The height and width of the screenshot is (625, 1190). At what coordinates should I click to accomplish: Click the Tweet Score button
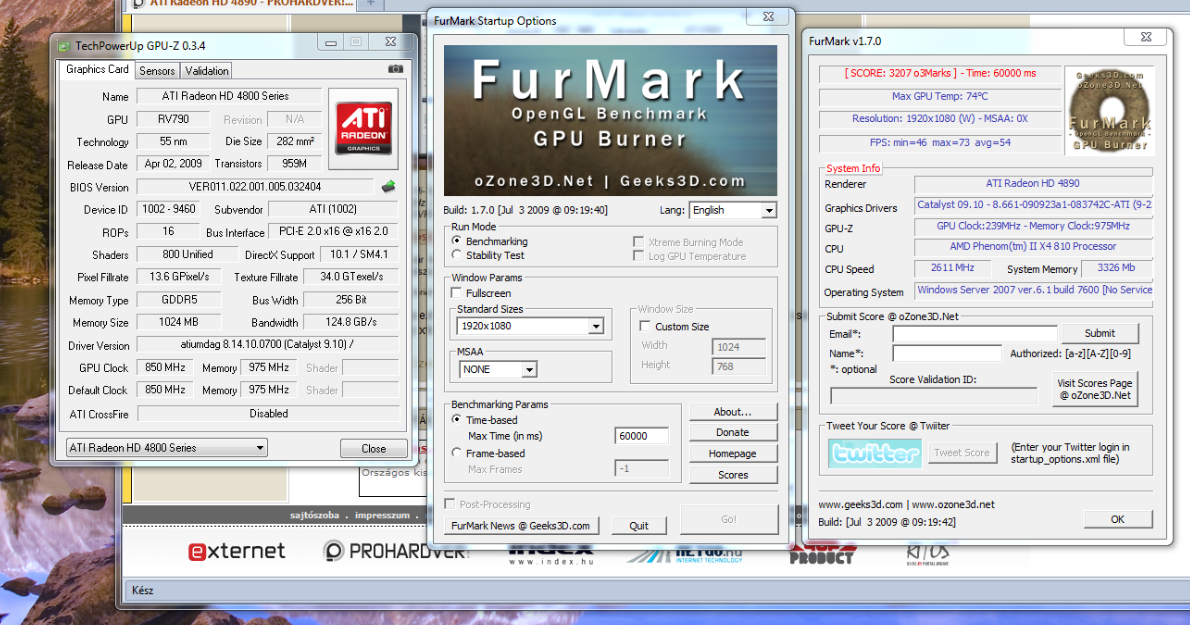pos(962,453)
